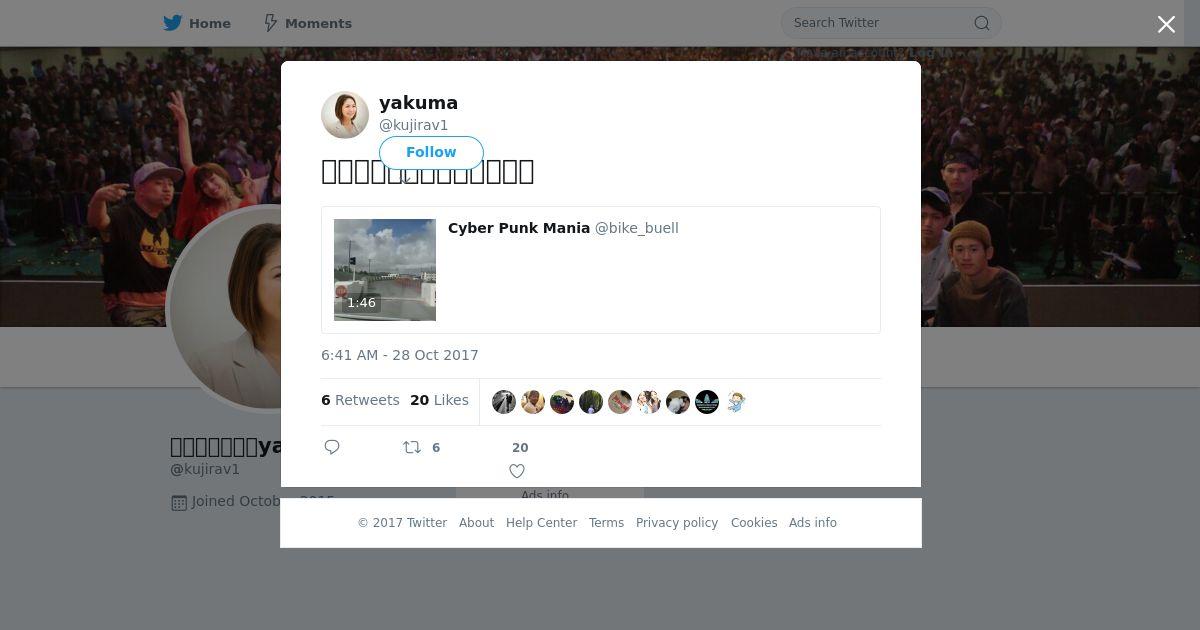1200x630 pixels.
Task: Follow yakuma with the Follow button
Action: coord(431,152)
